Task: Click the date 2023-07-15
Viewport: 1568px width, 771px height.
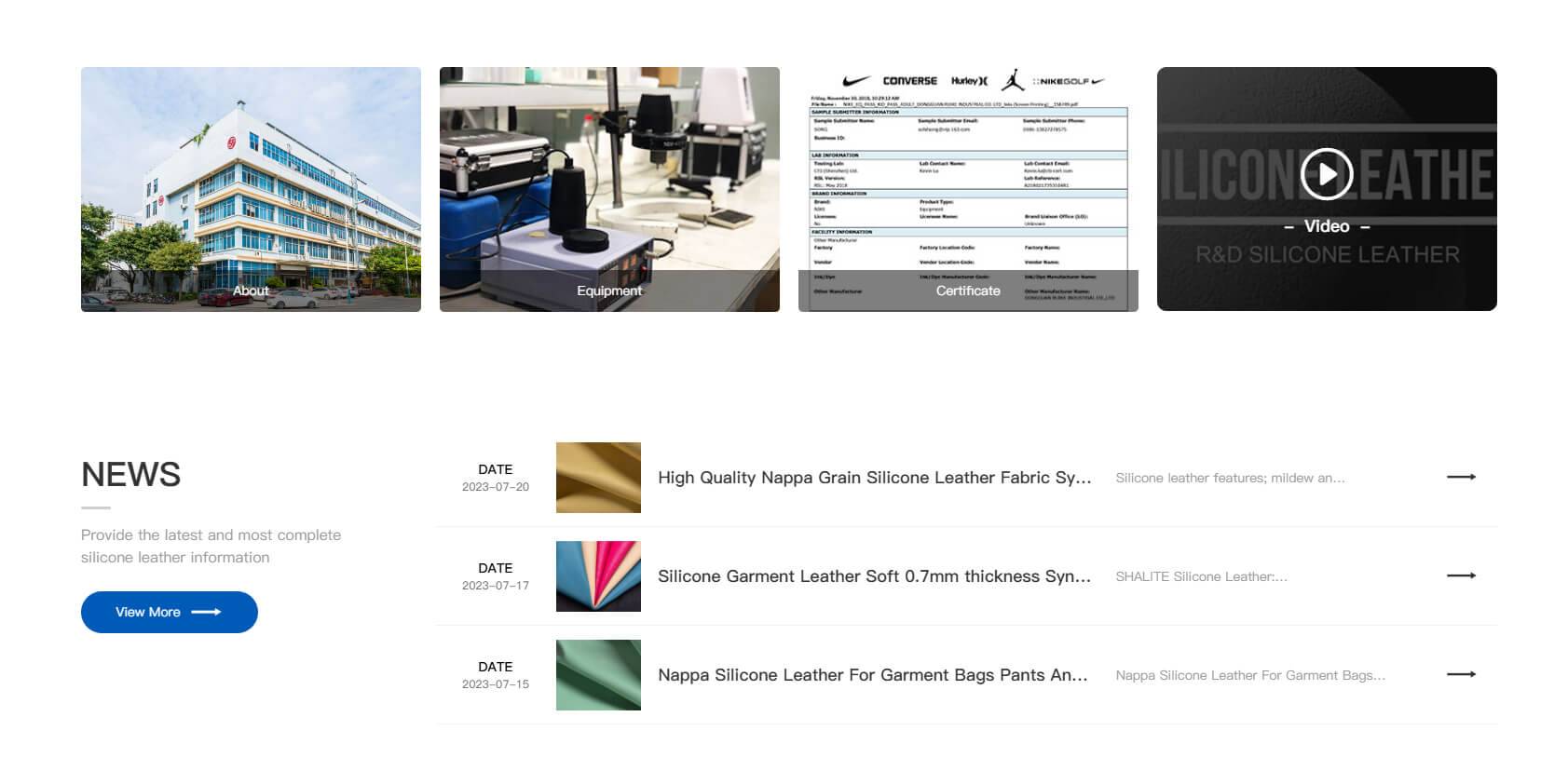Action: pyautogui.click(x=496, y=684)
